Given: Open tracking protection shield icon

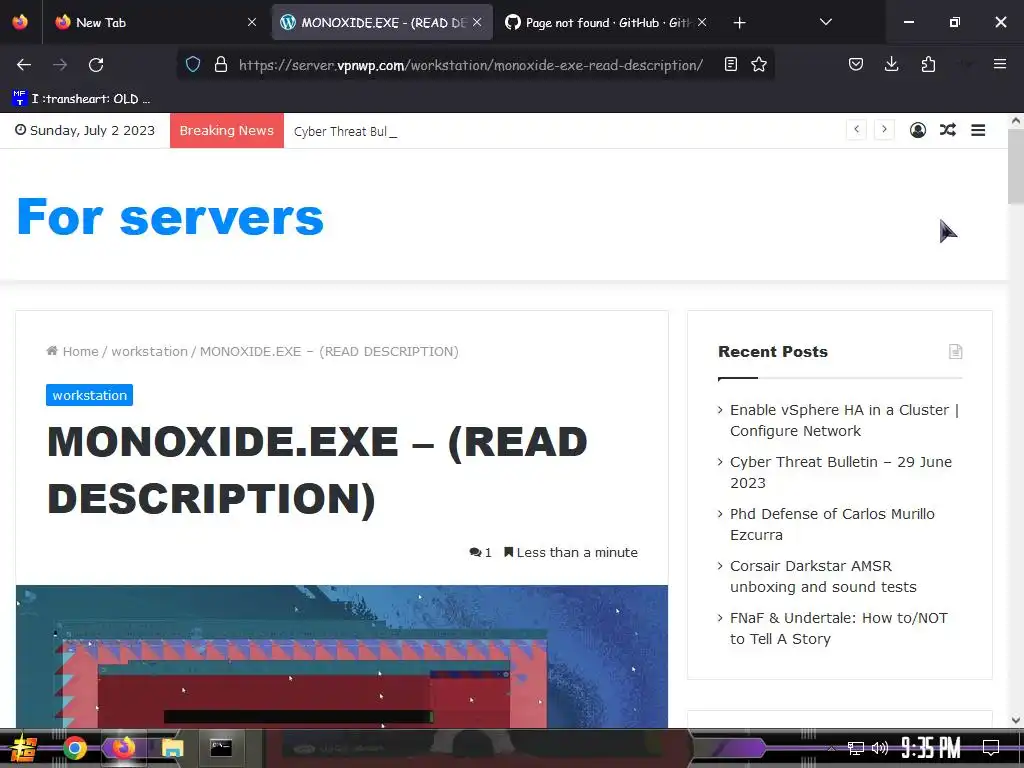Looking at the screenshot, I should tap(193, 65).
